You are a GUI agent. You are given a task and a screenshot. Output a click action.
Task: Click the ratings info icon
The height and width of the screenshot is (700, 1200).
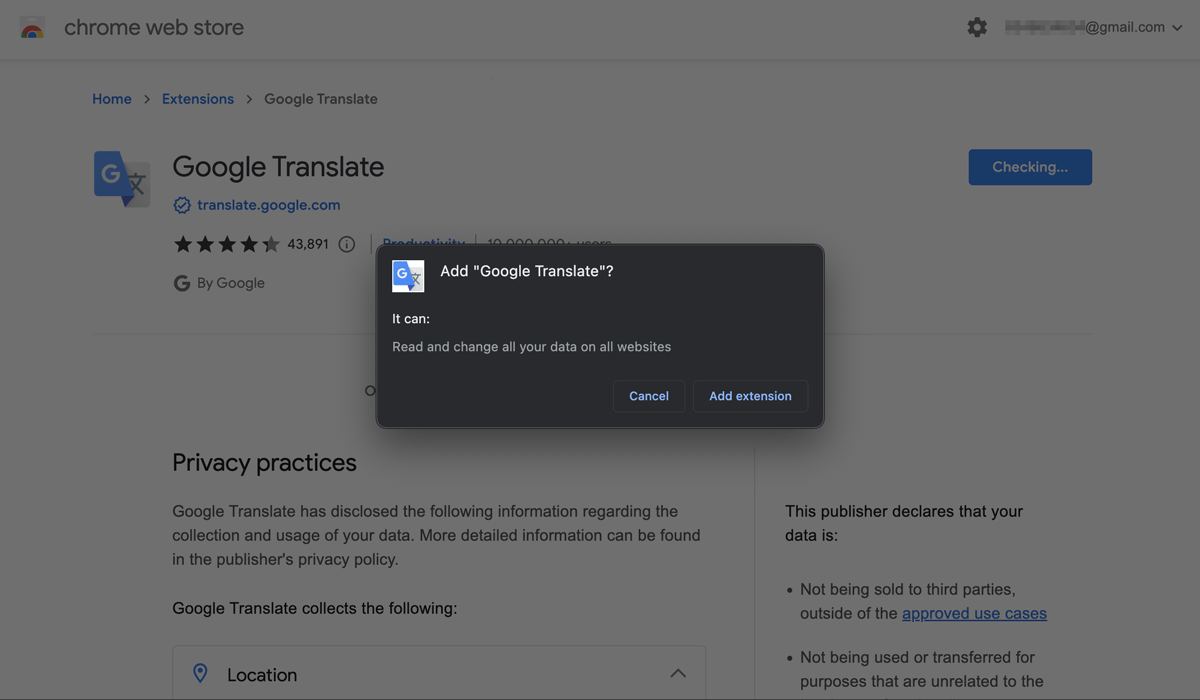tap(347, 244)
